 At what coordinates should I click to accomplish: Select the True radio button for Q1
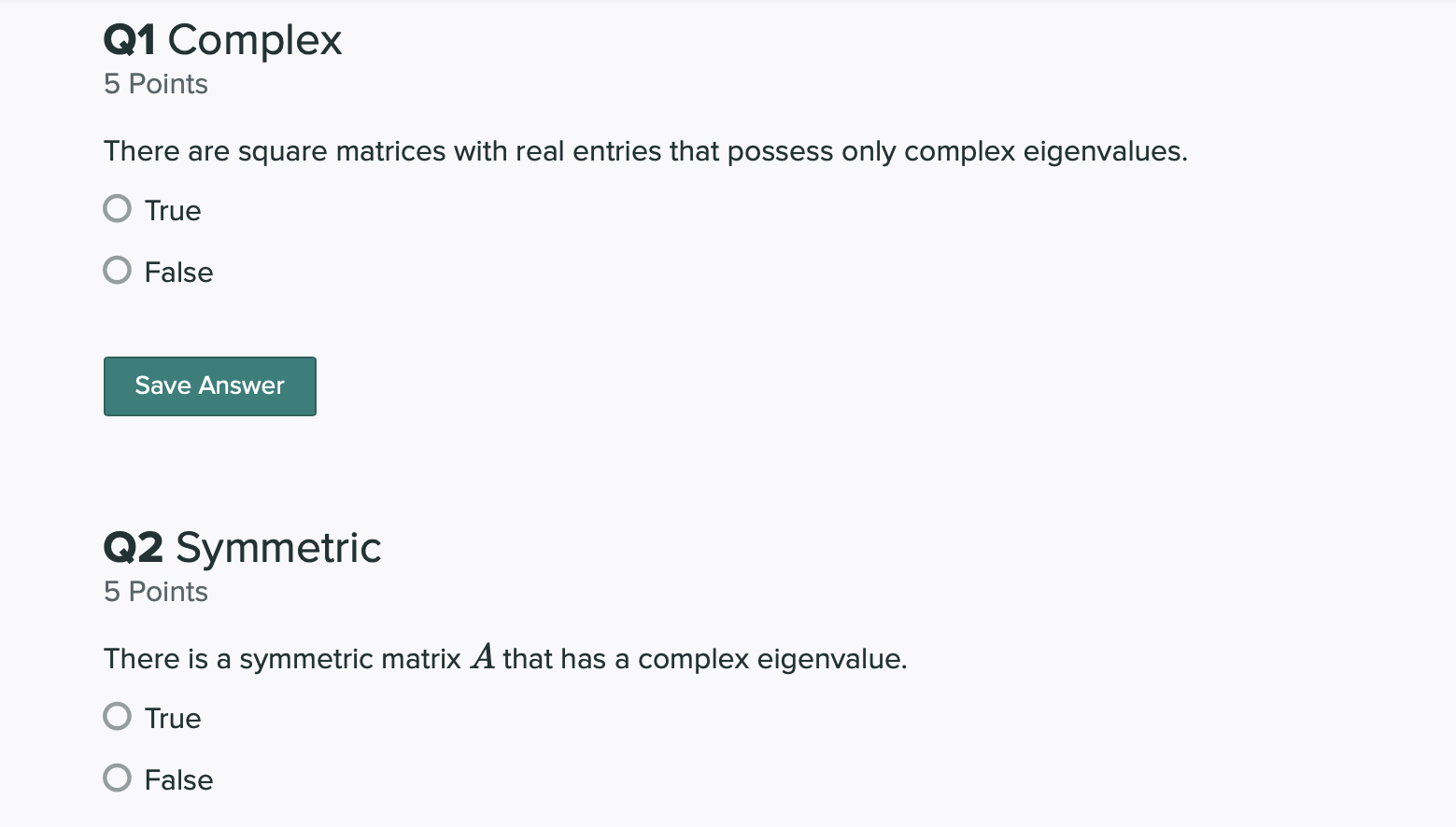[117, 209]
